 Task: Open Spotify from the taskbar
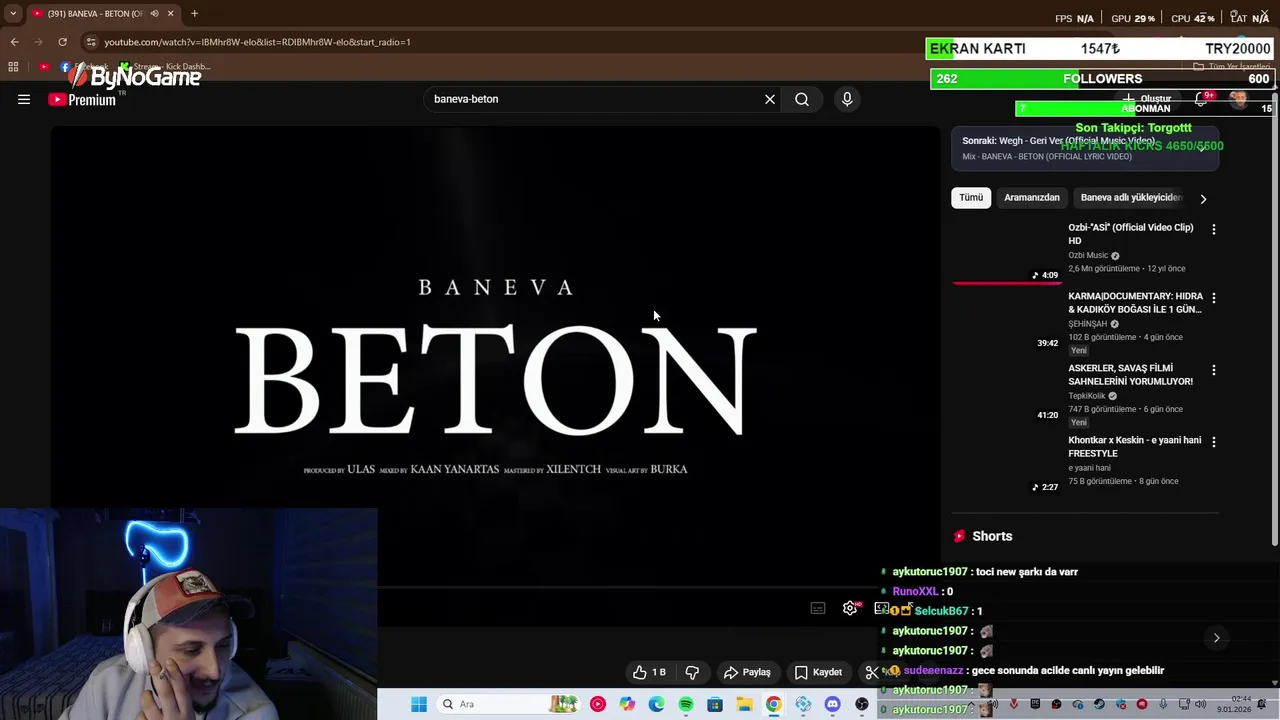tap(686, 704)
